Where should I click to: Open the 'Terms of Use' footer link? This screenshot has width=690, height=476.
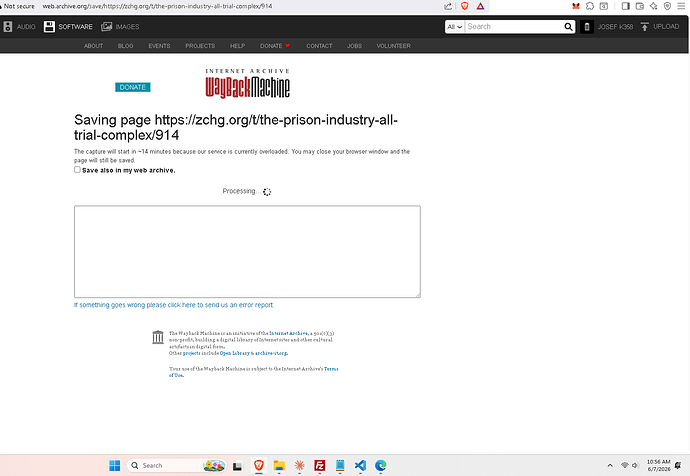click(331, 369)
